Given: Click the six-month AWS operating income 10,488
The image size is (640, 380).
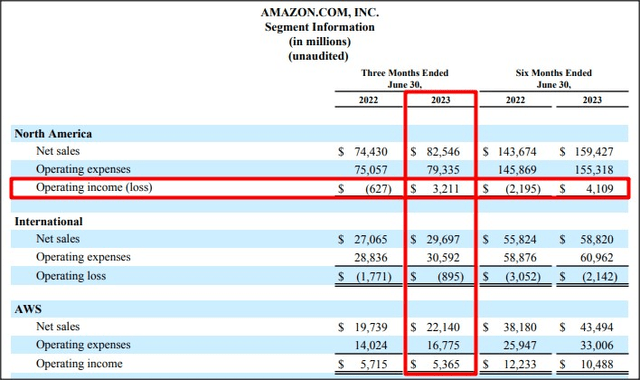Looking at the screenshot, I should click(596, 364).
